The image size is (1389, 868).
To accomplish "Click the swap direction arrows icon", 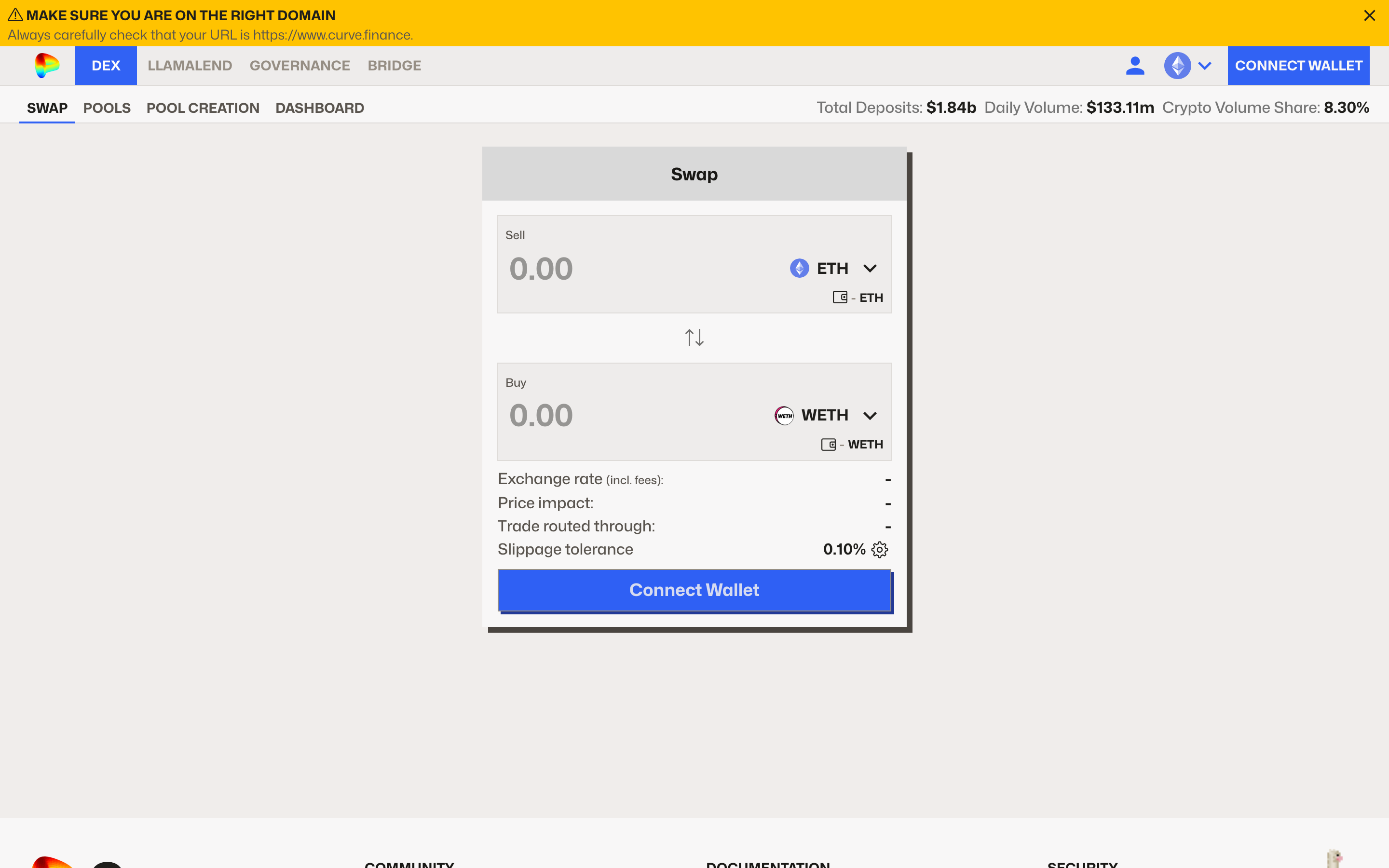I will click(x=694, y=338).
